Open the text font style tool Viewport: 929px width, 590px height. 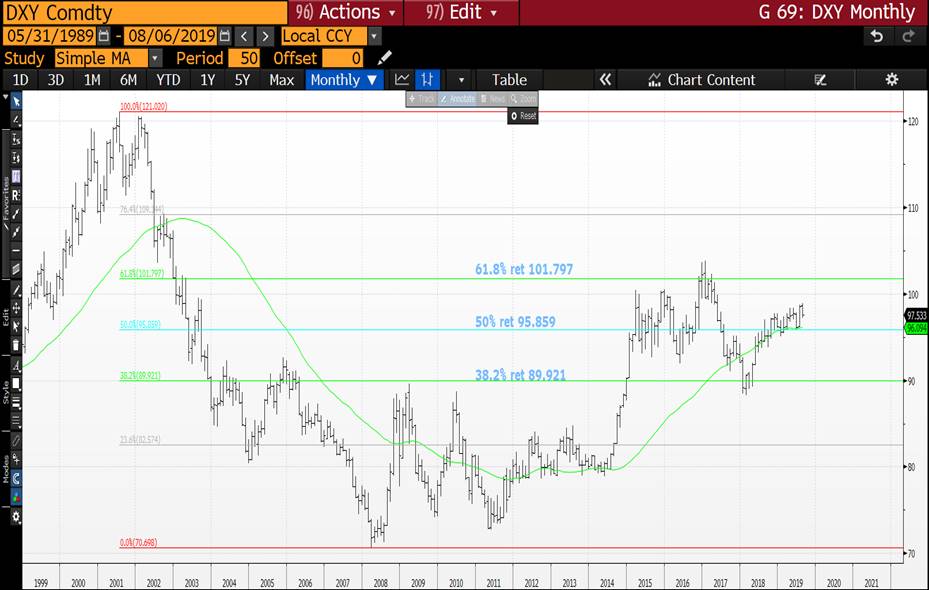coord(16,365)
